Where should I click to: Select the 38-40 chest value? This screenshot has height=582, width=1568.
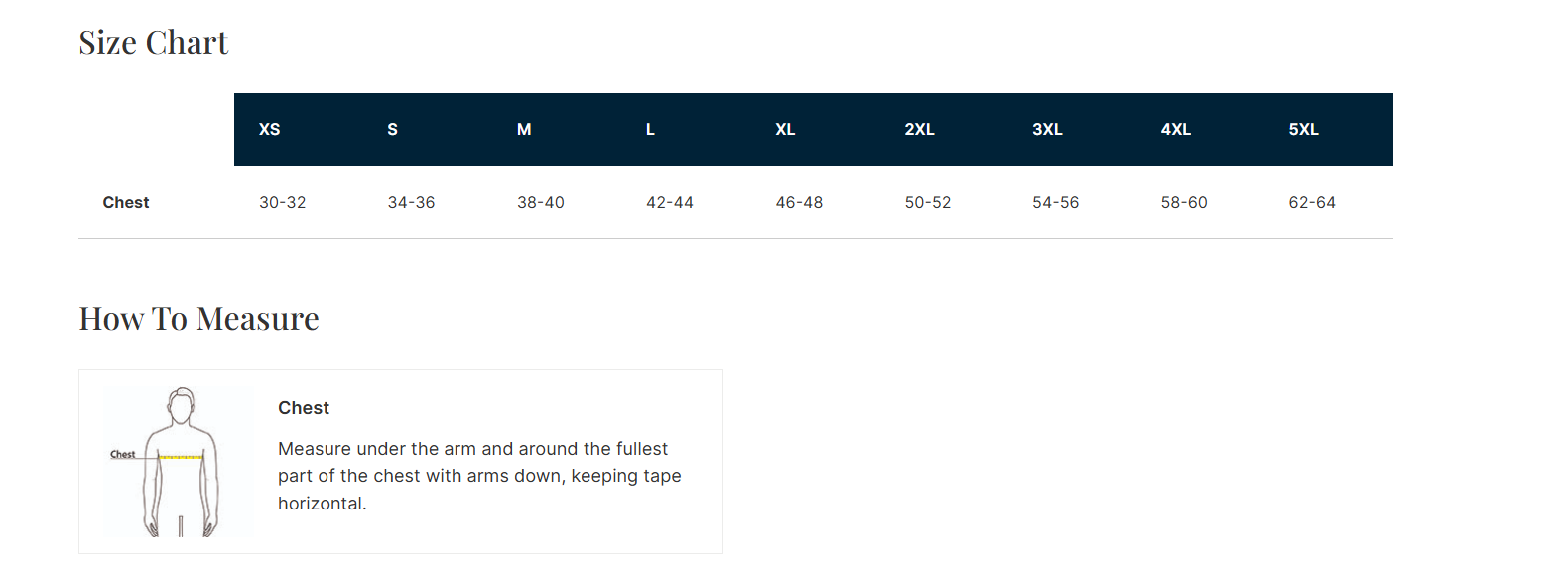click(x=541, y=203)
